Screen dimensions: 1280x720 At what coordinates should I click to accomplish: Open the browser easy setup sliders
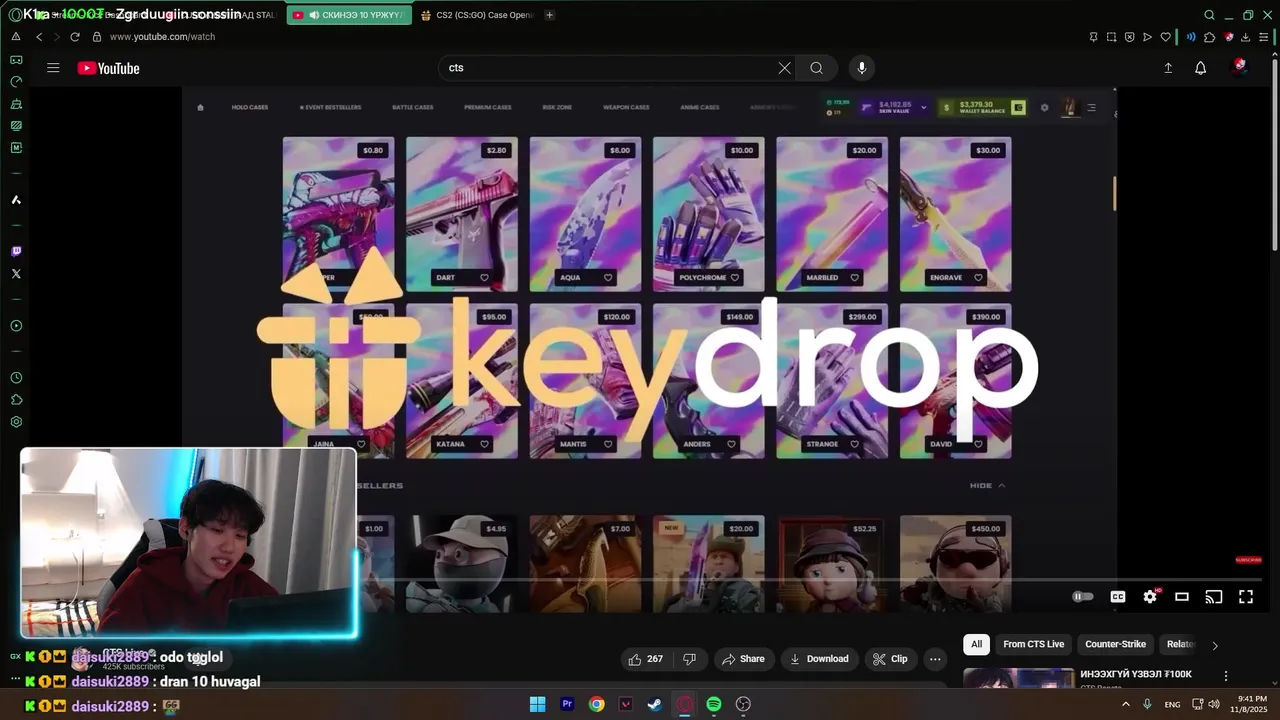coord(1265,37)
